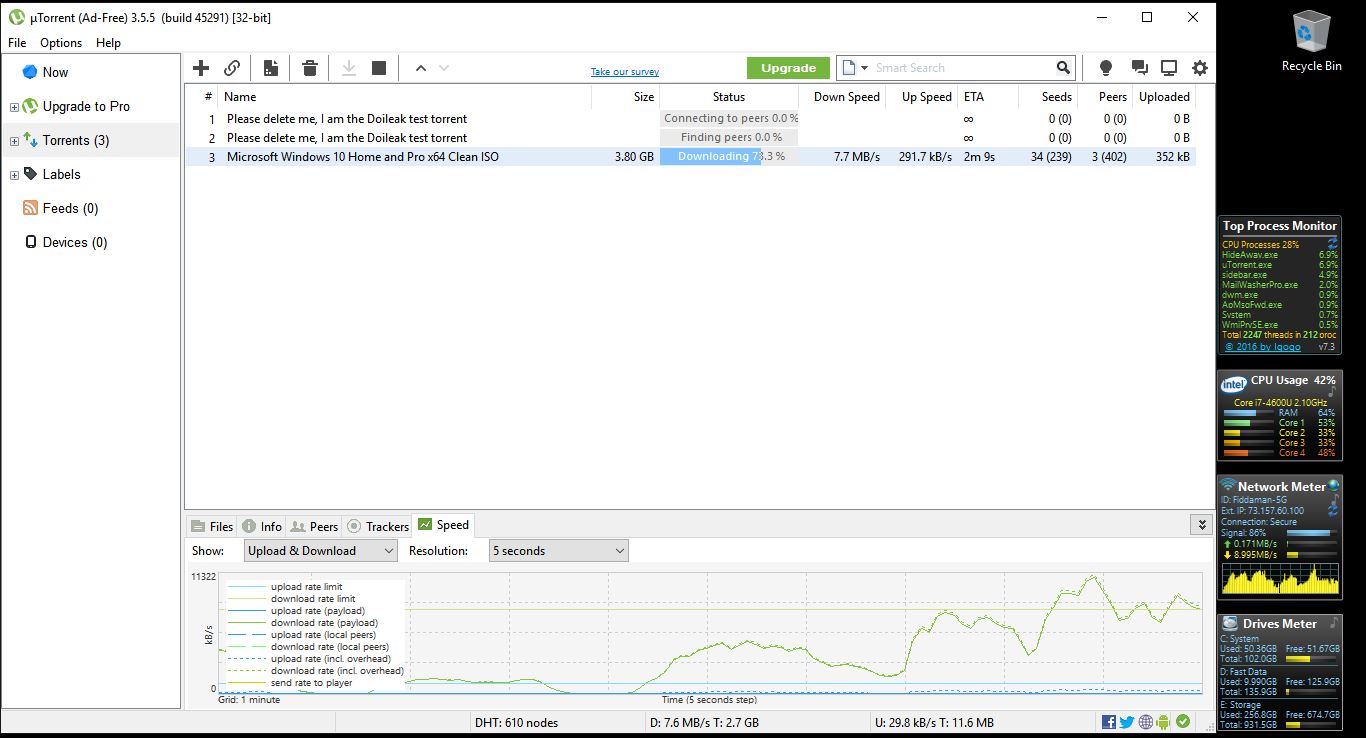Viewport: 1366px width, 738px height.
Task: Click the Take our survey link
Action: click(625, 72)
